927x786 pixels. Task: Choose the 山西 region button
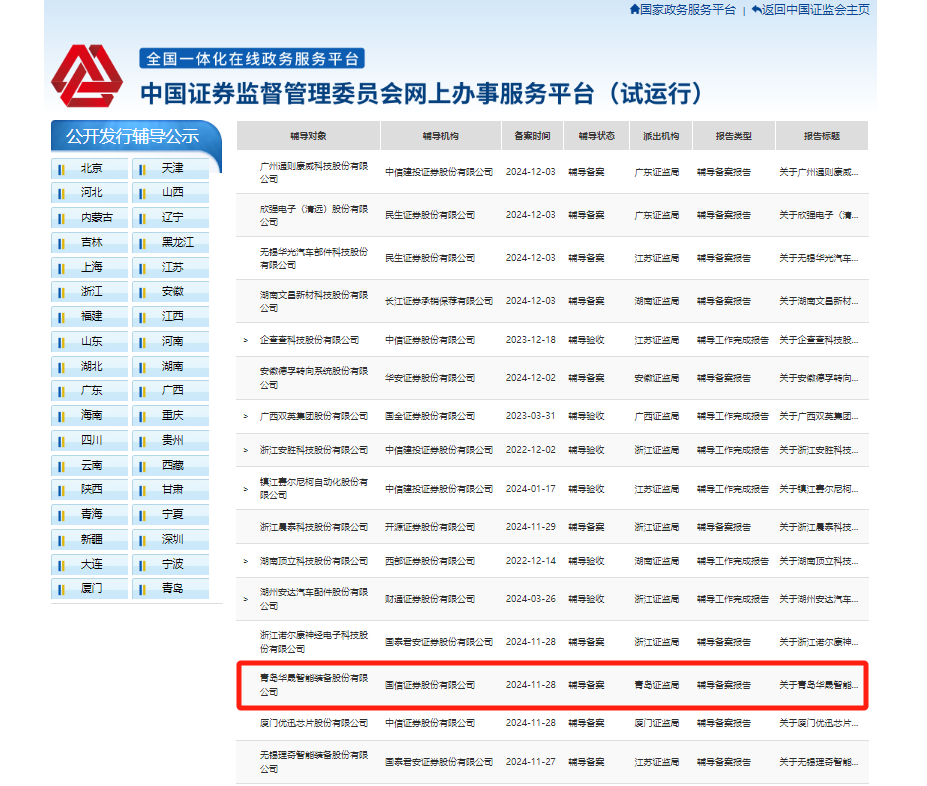coord(171,193)
